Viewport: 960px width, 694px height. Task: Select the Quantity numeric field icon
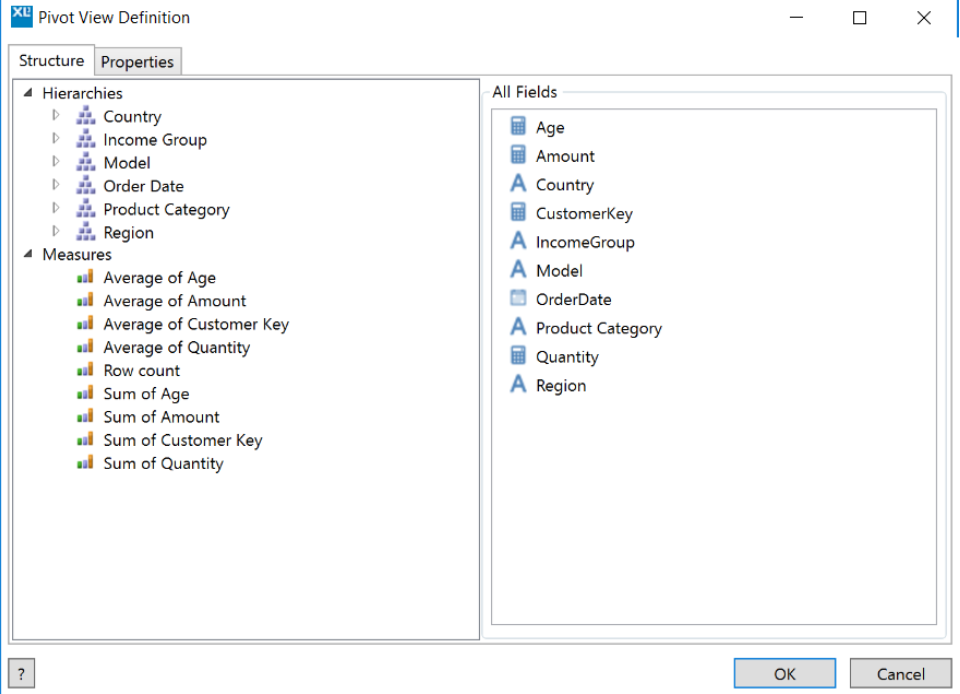(519, 356)
